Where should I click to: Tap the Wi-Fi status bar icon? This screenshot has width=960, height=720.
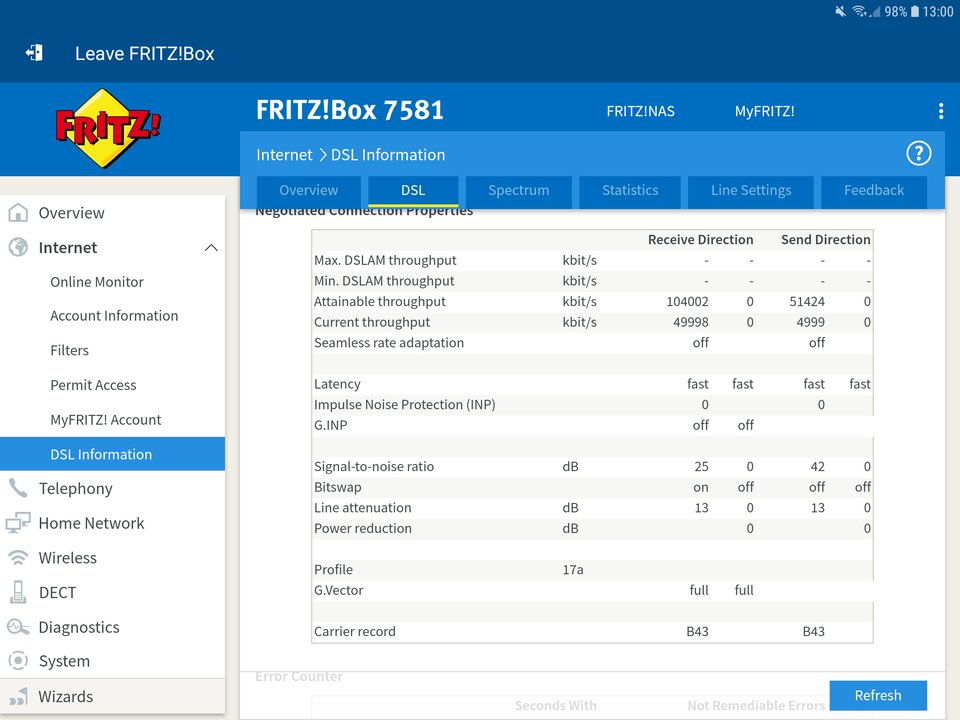point(860,11)
